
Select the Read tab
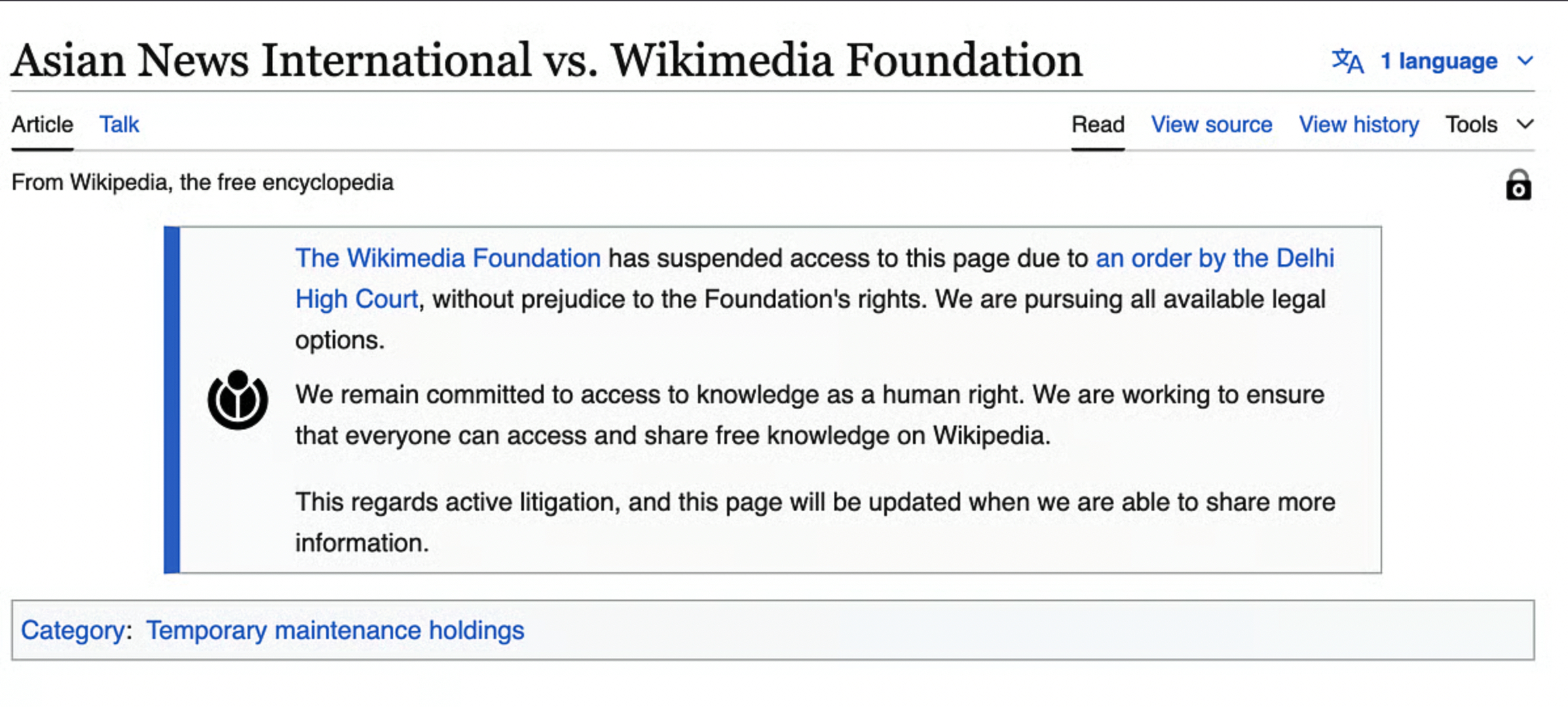1098,124
